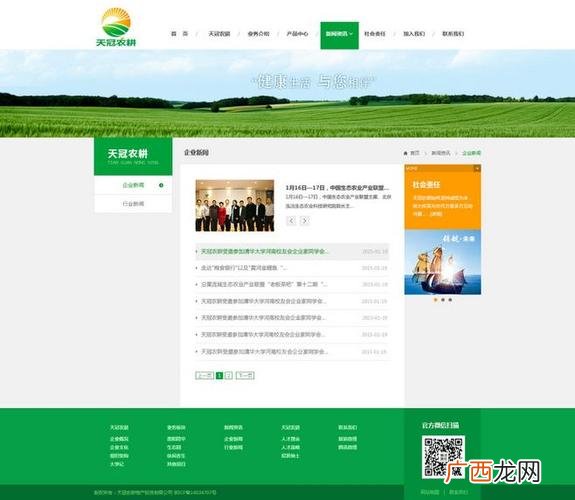Click the green arrow icon beside sidebar 企业新闻
This screenshot has width=575, height=500.
(161, 185)
